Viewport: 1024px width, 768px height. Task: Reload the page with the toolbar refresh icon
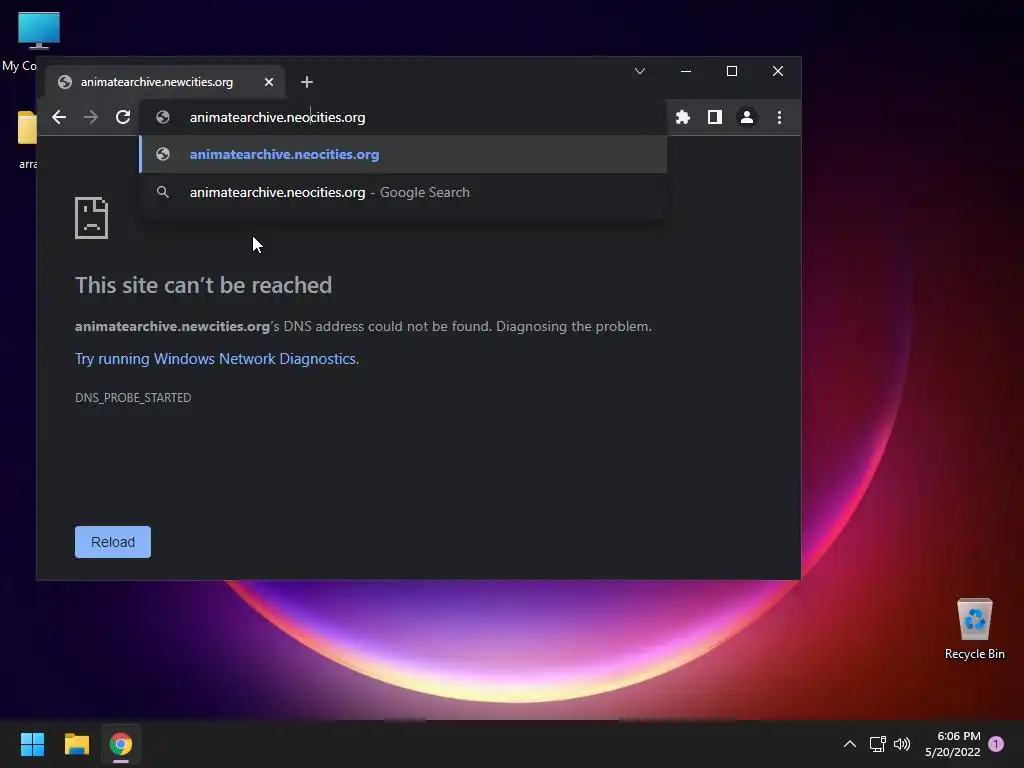[123, 117]
